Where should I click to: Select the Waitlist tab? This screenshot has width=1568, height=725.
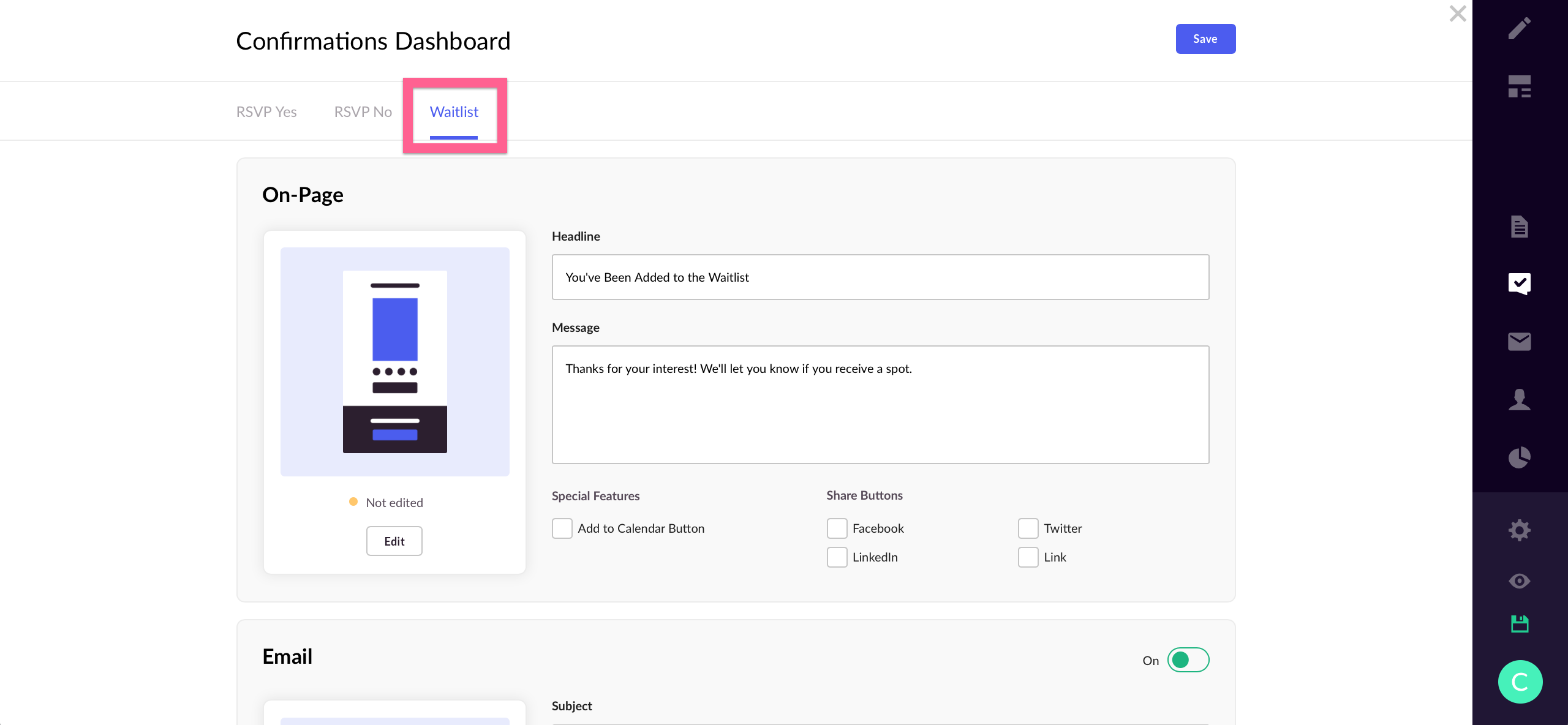pyautogui.click(x=454, y=112)
